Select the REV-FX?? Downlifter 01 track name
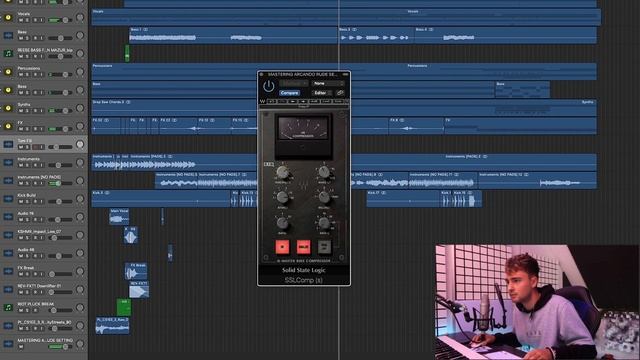Screen dimensions: 640x360 (39, 286)
